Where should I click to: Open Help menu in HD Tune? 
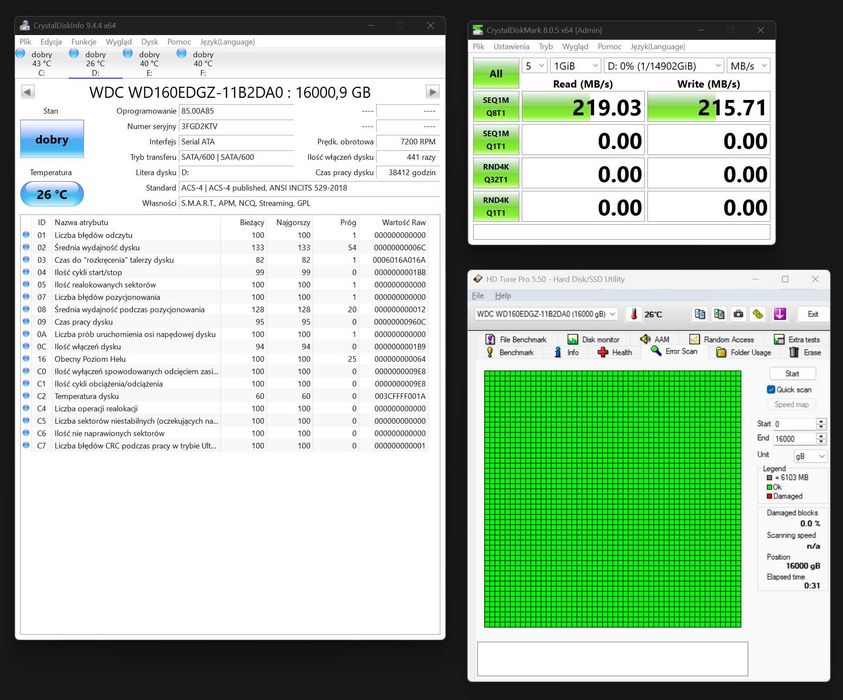(x=503, y=296)
